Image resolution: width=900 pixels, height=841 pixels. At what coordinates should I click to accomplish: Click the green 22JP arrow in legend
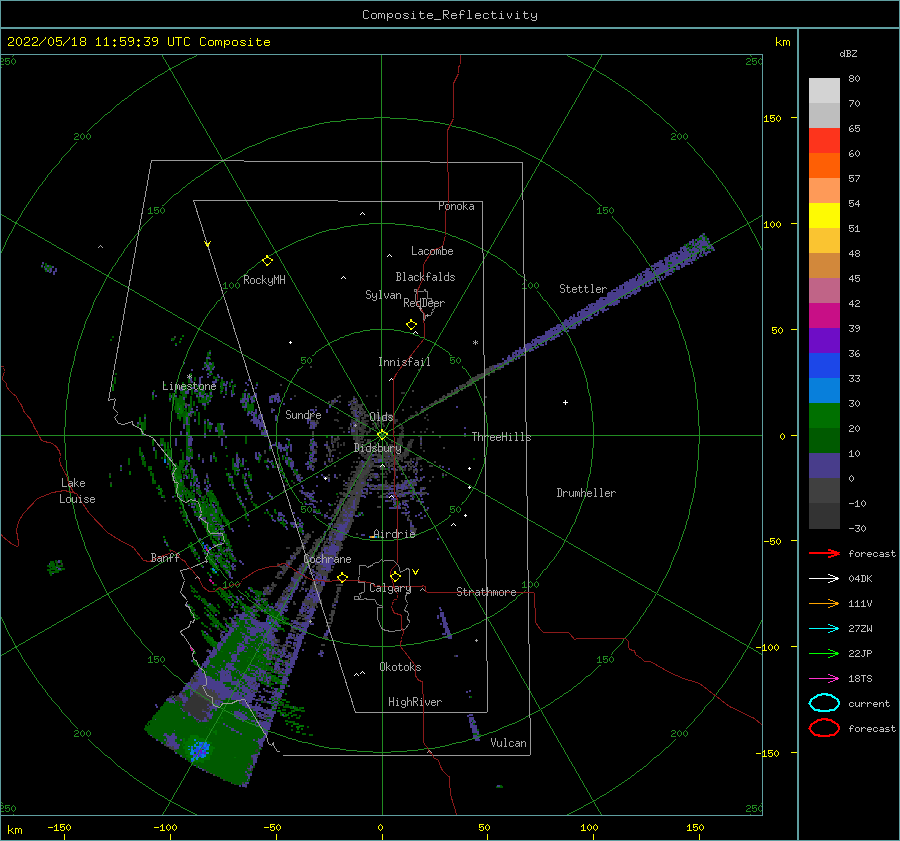coord(824,653)
